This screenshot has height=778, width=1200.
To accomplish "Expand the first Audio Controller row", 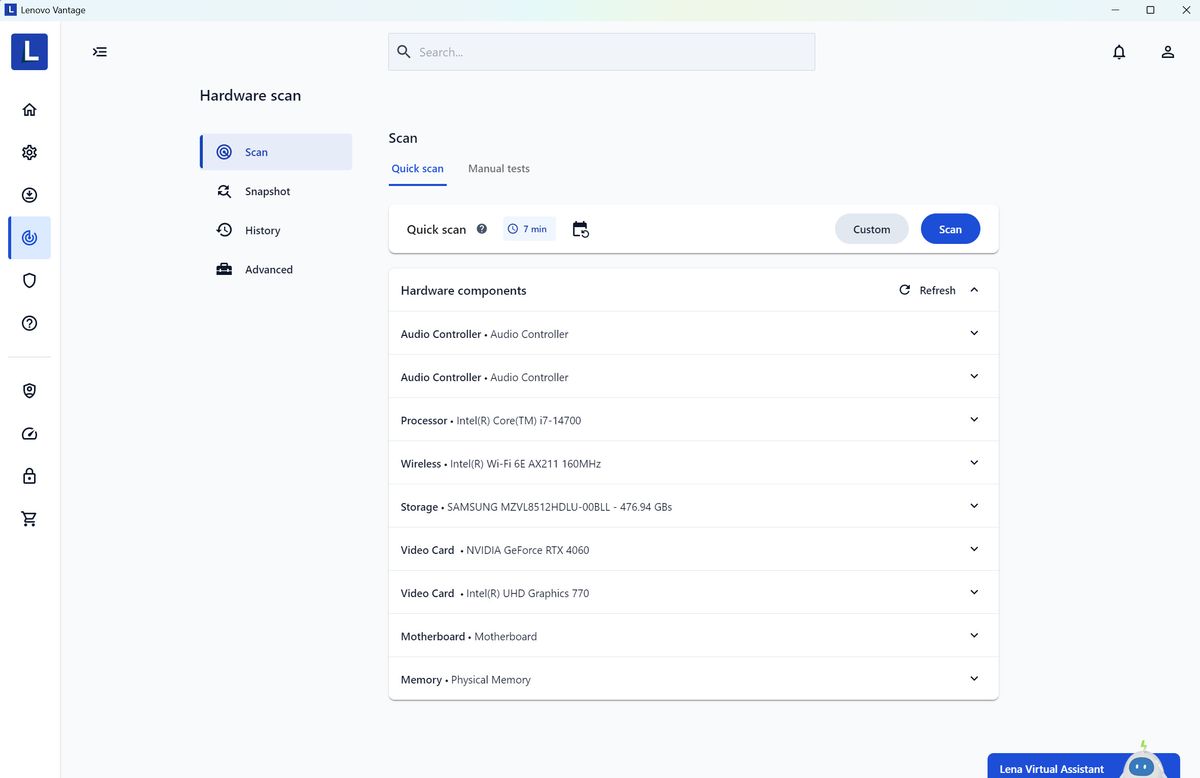I will coord(693,334).
